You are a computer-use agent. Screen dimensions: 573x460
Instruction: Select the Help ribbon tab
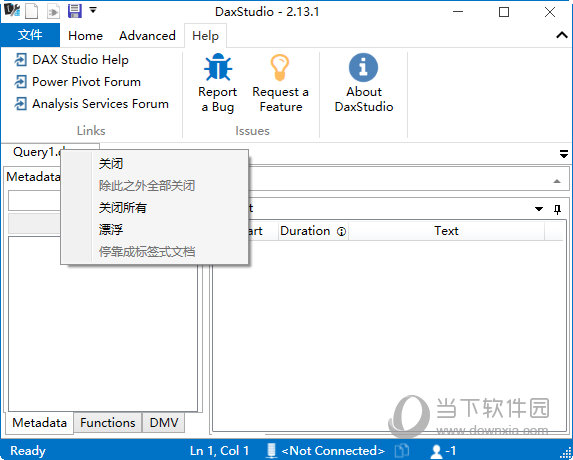[x=205, y=35]
